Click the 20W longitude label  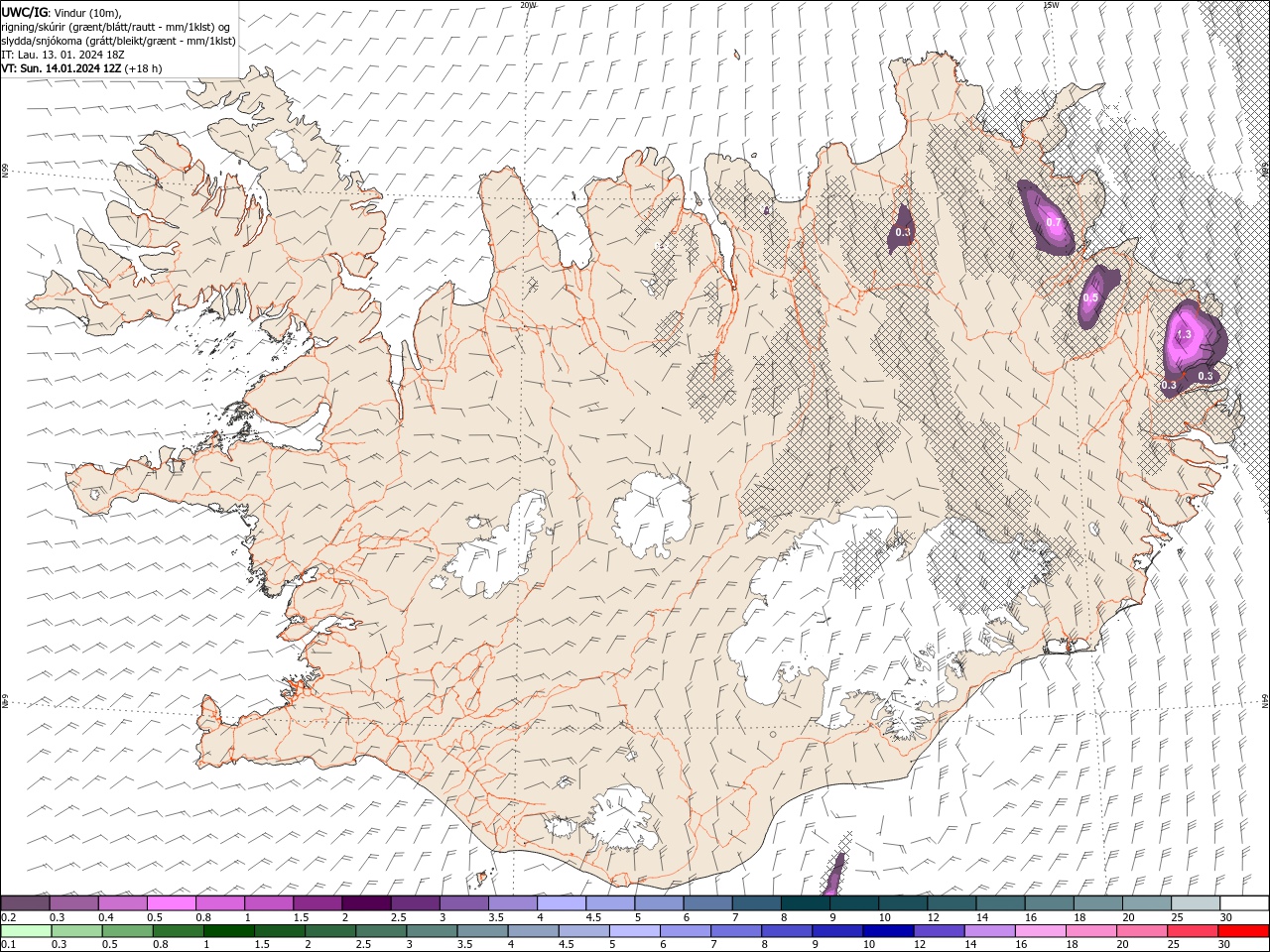tap(528, 5)
